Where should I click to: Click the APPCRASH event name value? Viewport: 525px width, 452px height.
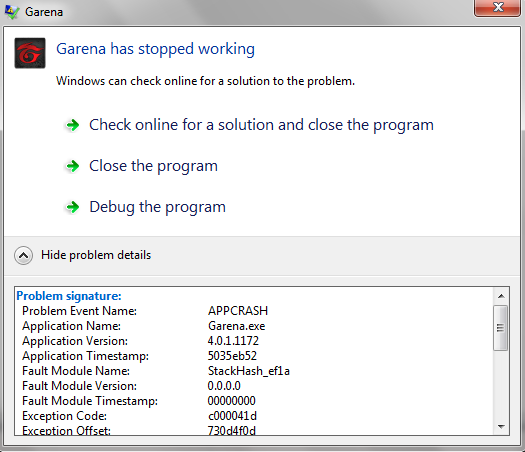tap(238, 311)
